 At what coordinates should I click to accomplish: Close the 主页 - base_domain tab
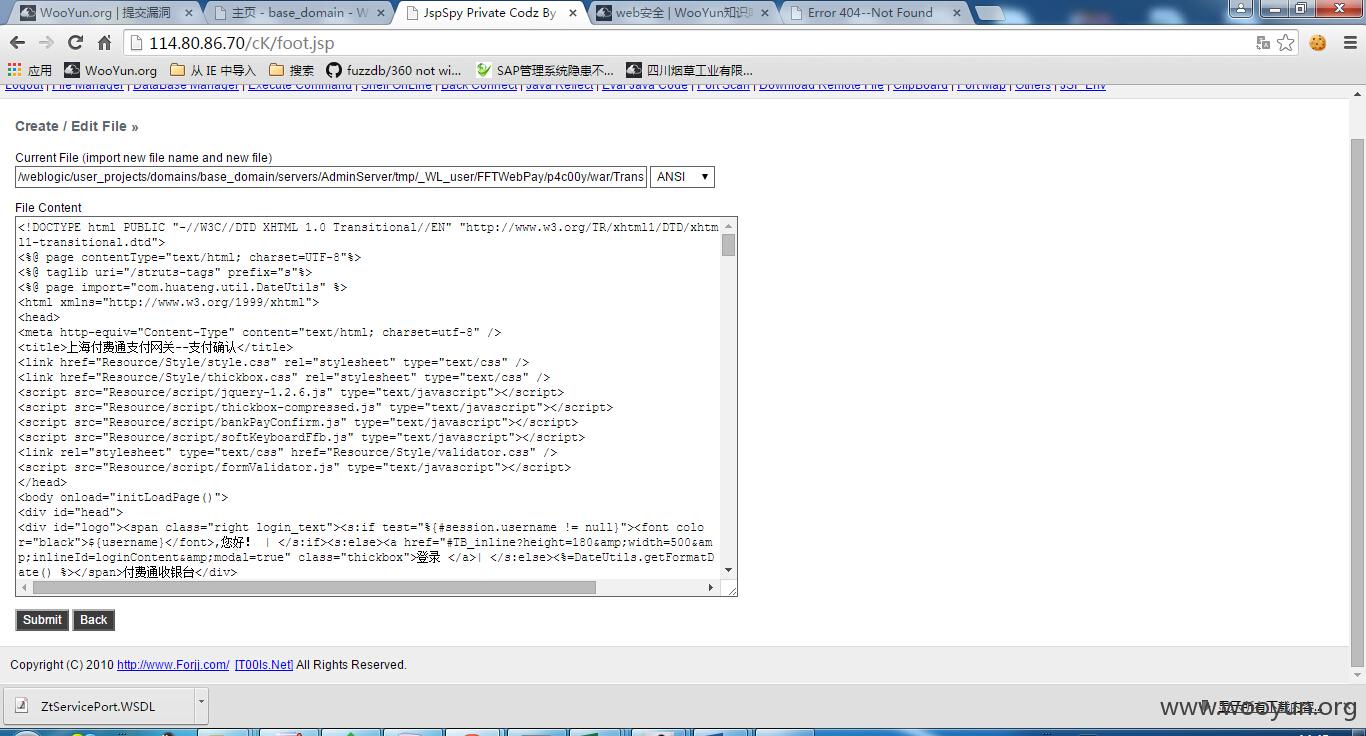click(381, 13)
